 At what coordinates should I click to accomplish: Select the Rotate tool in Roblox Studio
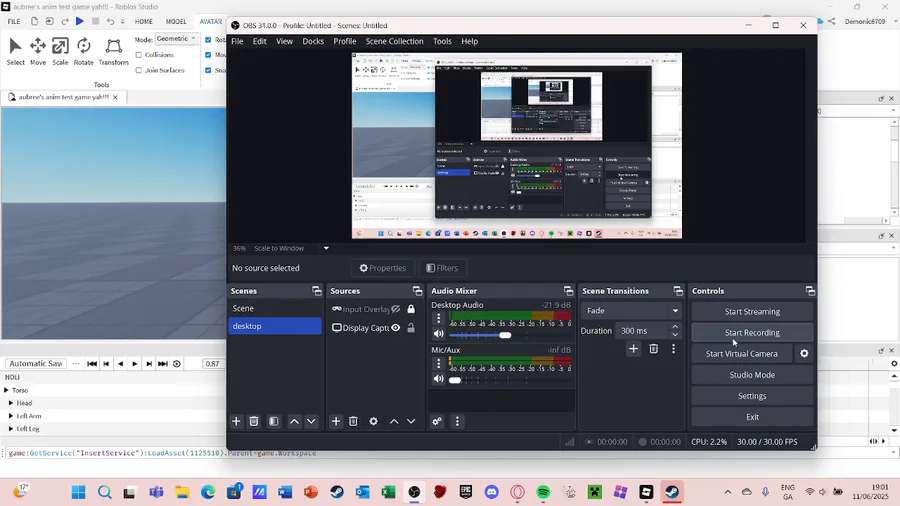pyautogui.click(x=83, y=51)
